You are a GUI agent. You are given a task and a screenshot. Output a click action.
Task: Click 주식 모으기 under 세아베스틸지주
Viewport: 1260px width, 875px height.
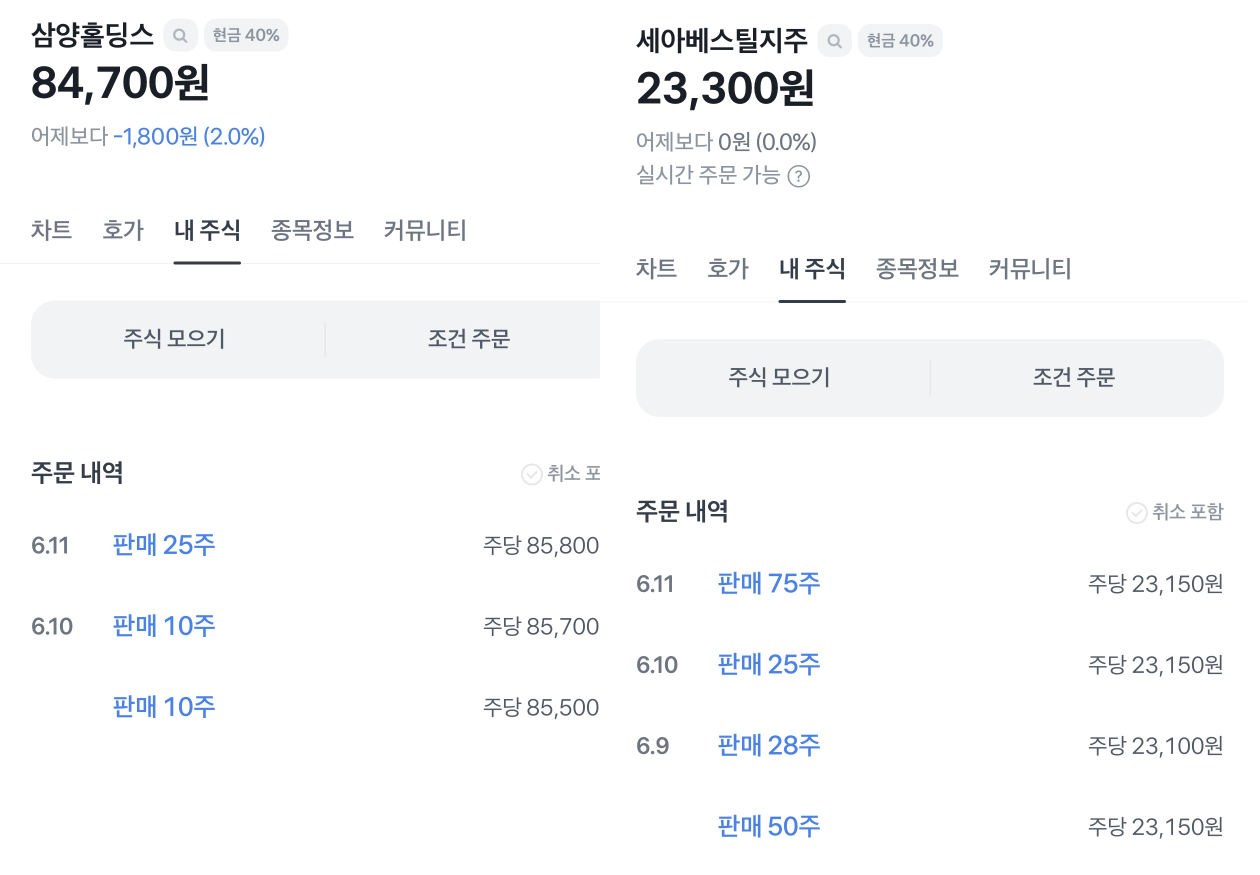pos(779,378)
